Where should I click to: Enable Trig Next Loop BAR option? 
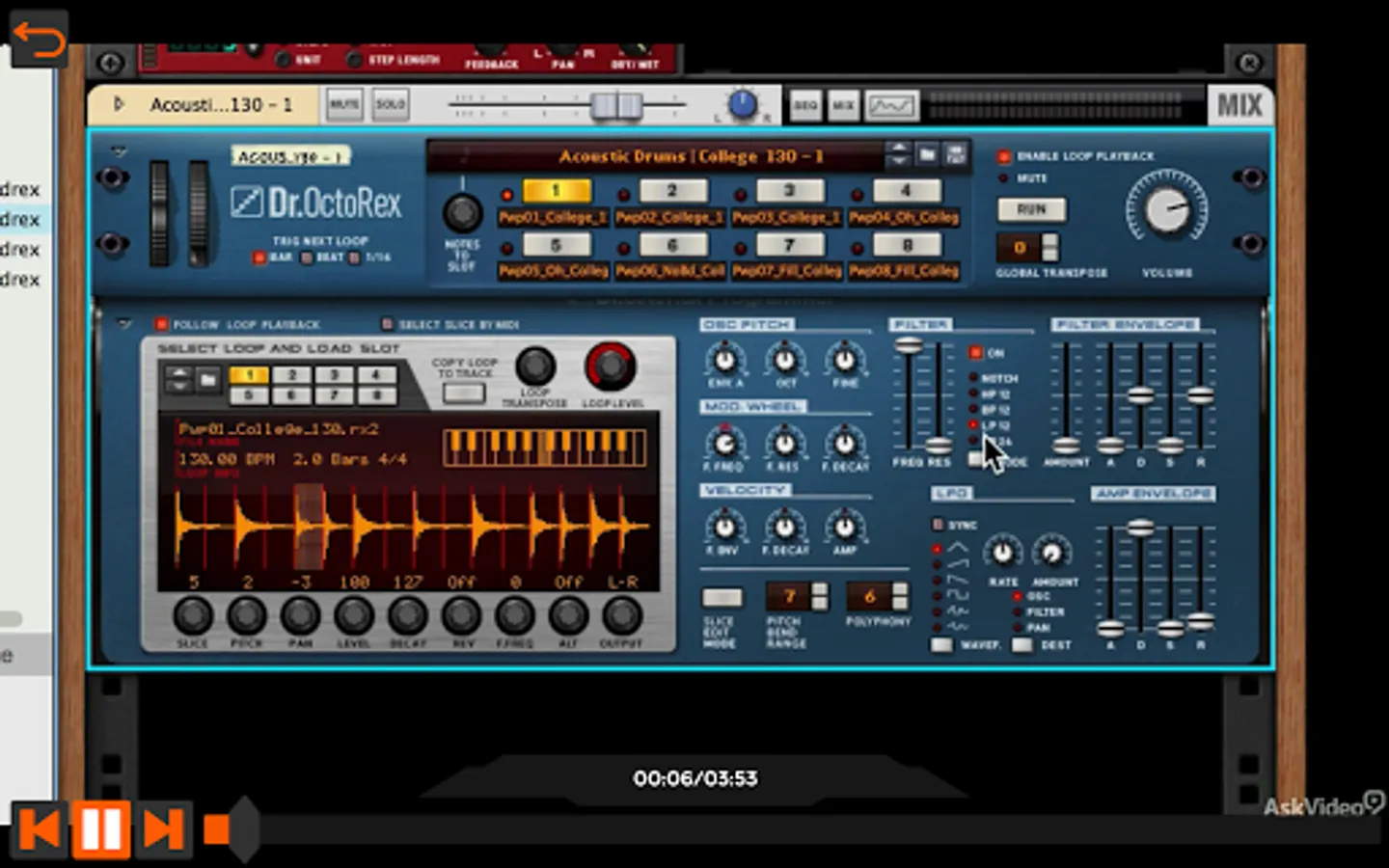(259, 258)
